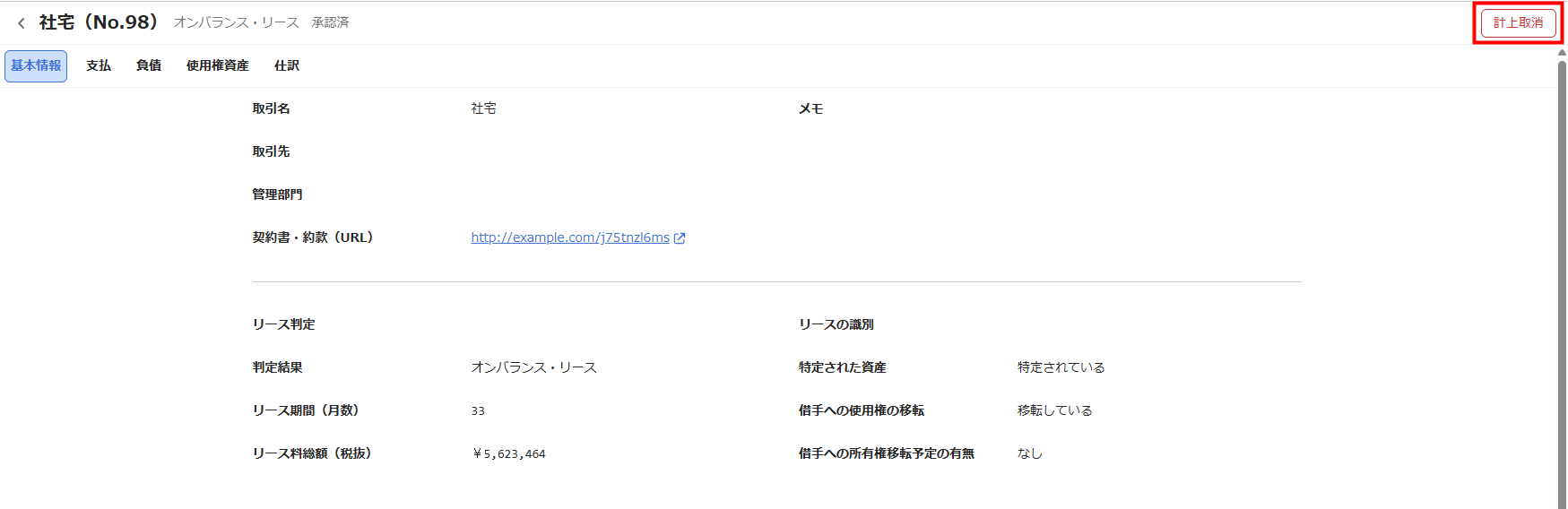
Task: Click the 特定されている value
Action: click(x=1061, y=367)
